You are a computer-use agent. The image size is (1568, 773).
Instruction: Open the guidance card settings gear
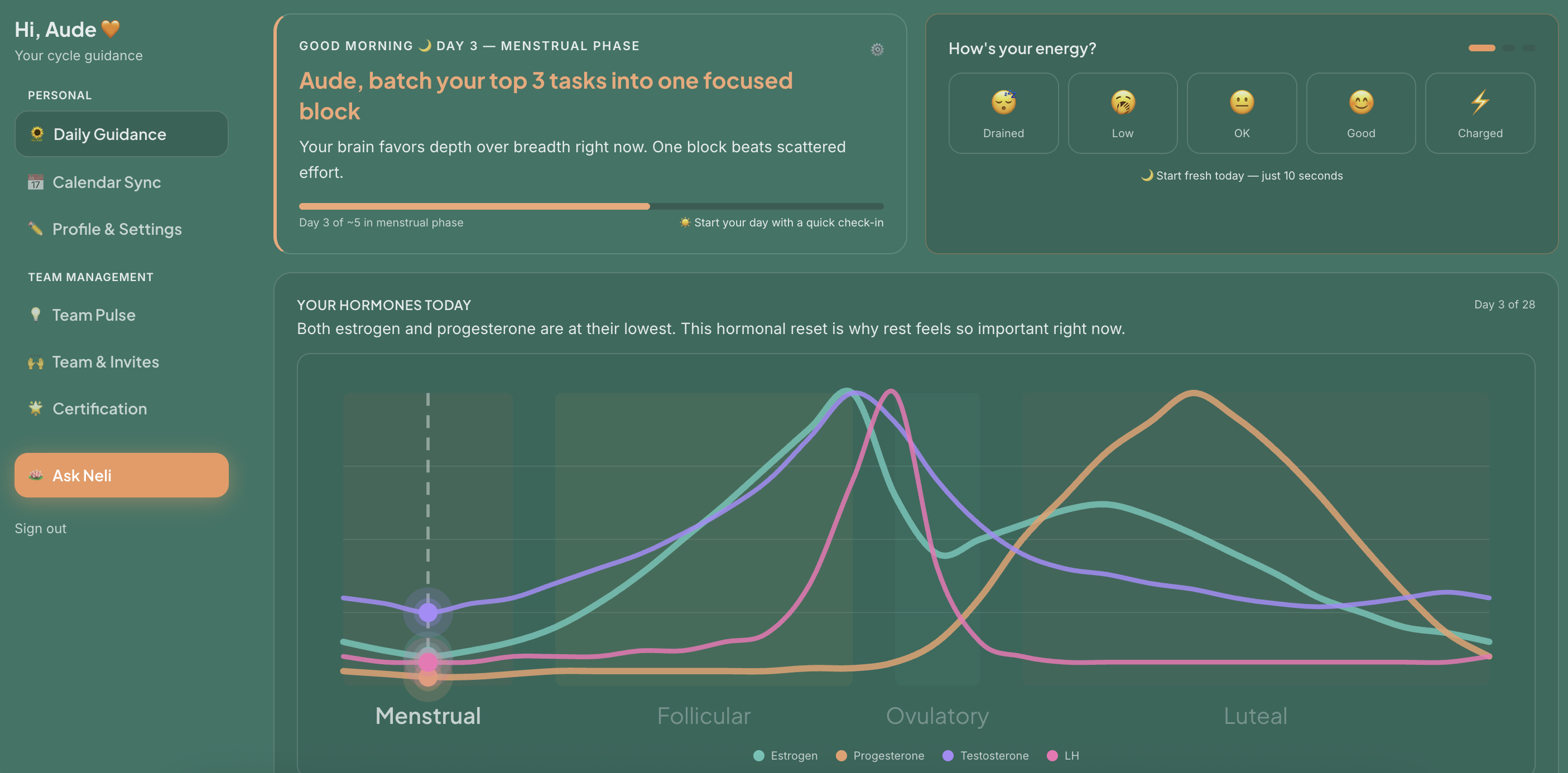(x=877, y=49)
